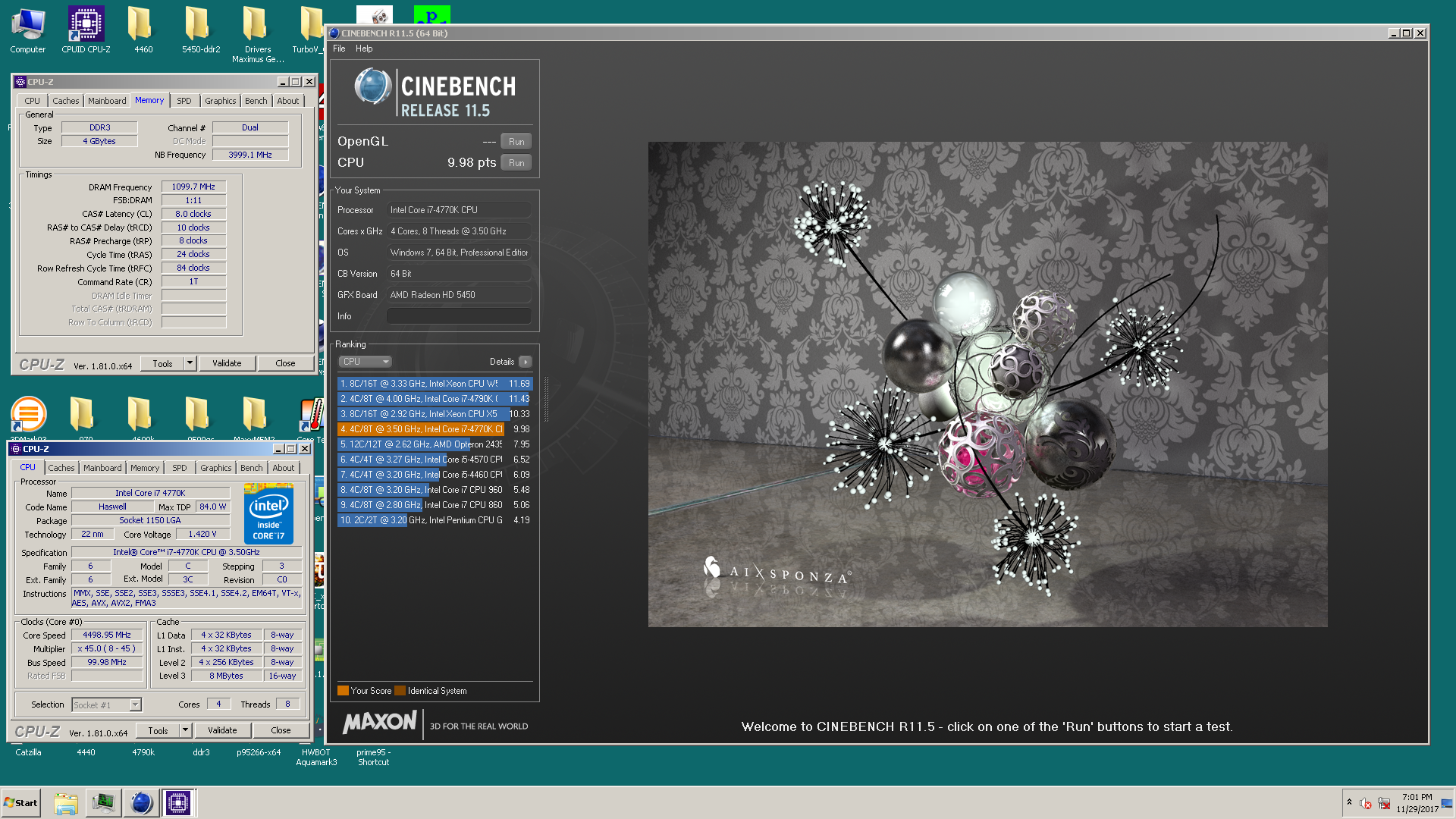The width and height of the screenshot is (1456, 819).
Task: Click Validate in the lower CPU-Z window
Action: pos(222,730)
